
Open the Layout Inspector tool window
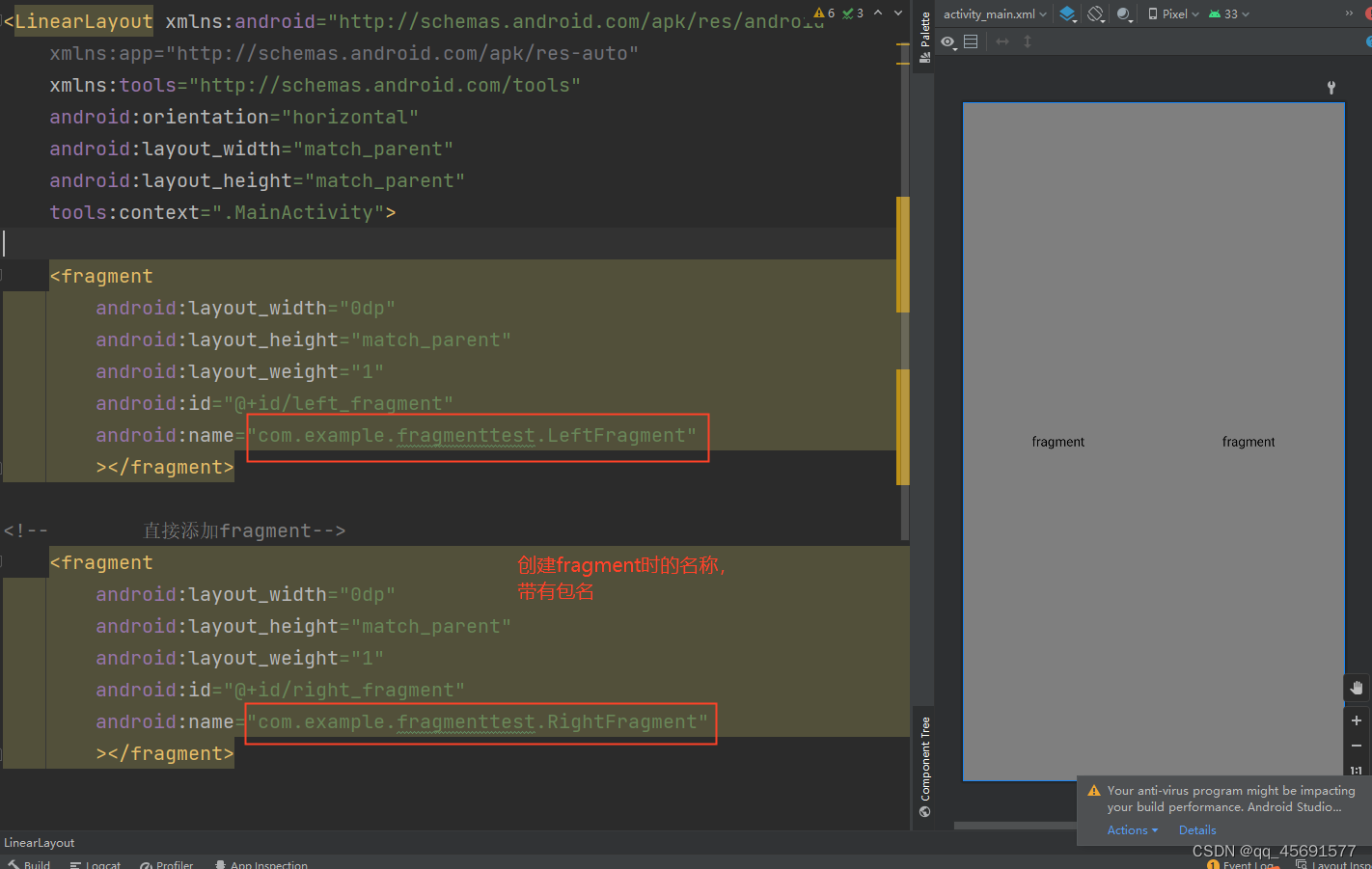pyautogui.click(x=1333, y=864)
